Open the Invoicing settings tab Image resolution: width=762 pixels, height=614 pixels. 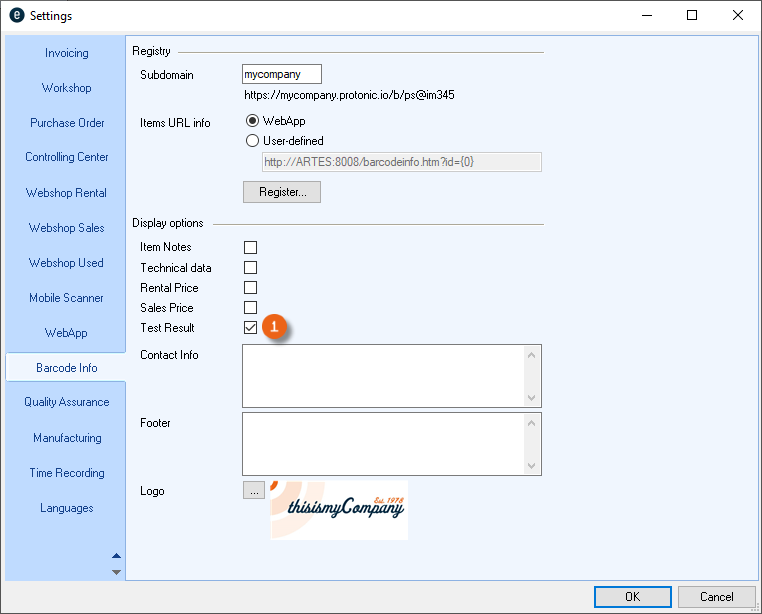coord(66,53)
